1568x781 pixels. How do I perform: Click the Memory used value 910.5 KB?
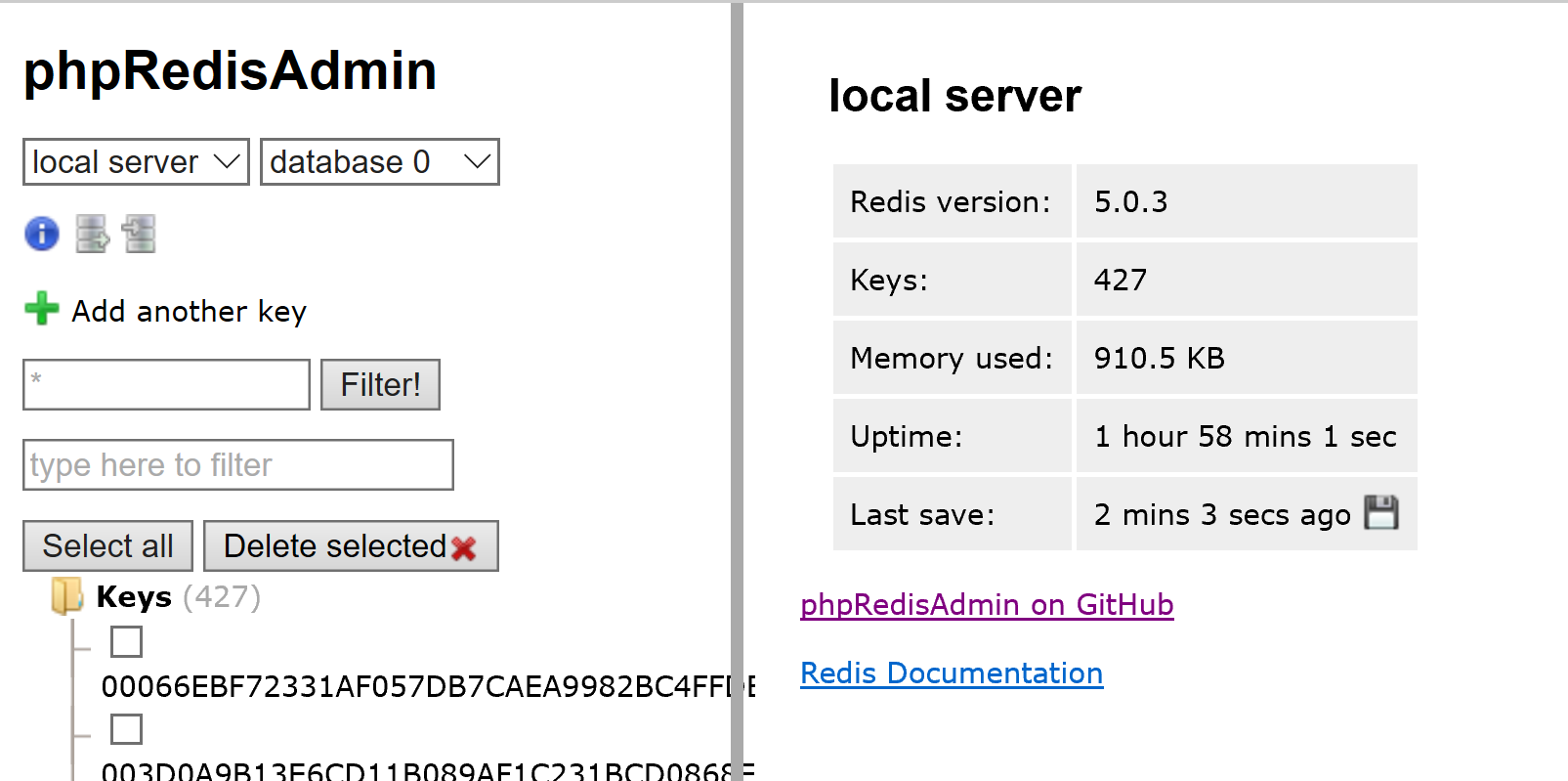(x=1159, y=358)
